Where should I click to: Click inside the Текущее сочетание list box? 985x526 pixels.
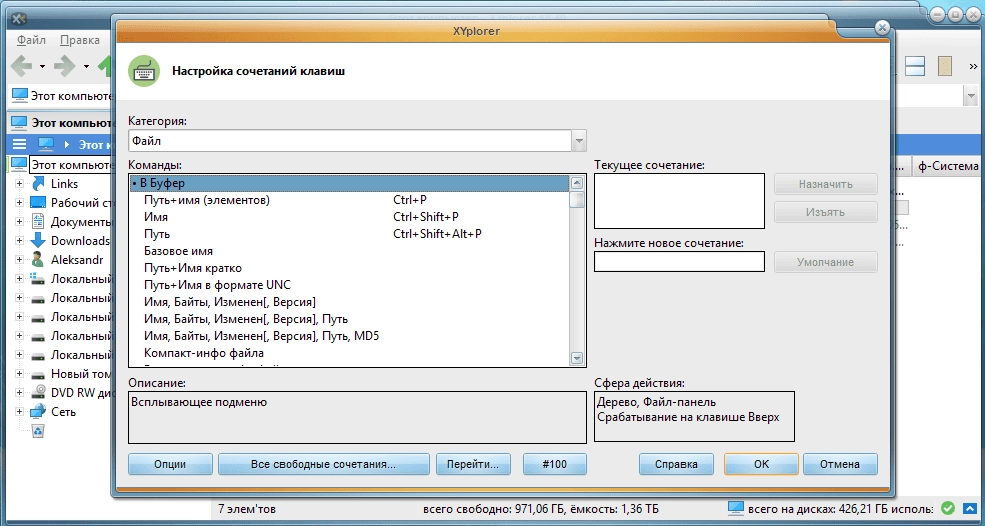click(679, 201)
